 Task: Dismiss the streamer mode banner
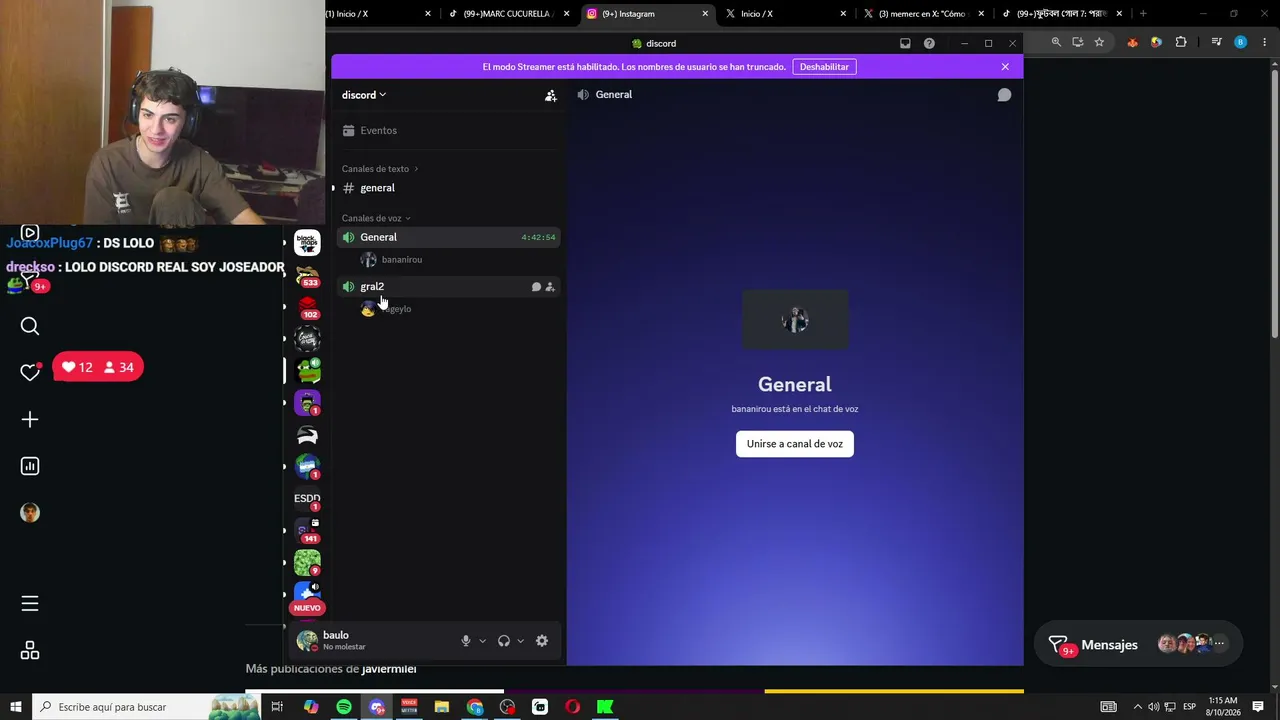pos(1005,67)
